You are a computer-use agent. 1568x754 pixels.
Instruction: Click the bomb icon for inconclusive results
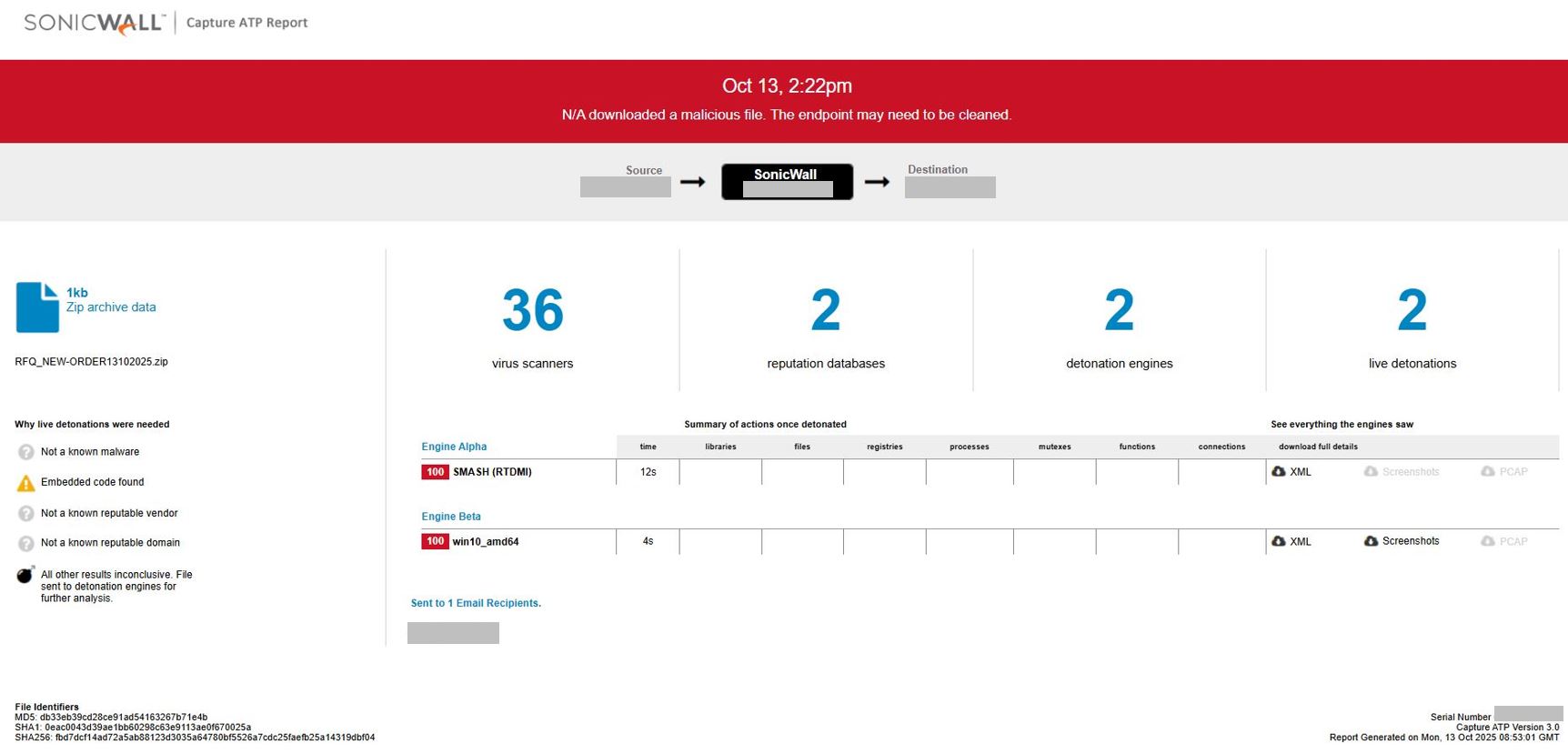tap(25, 575)
